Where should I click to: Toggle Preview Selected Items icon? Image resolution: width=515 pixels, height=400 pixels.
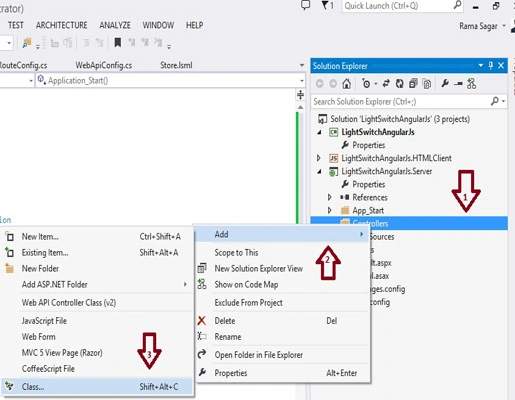point(458,84)
